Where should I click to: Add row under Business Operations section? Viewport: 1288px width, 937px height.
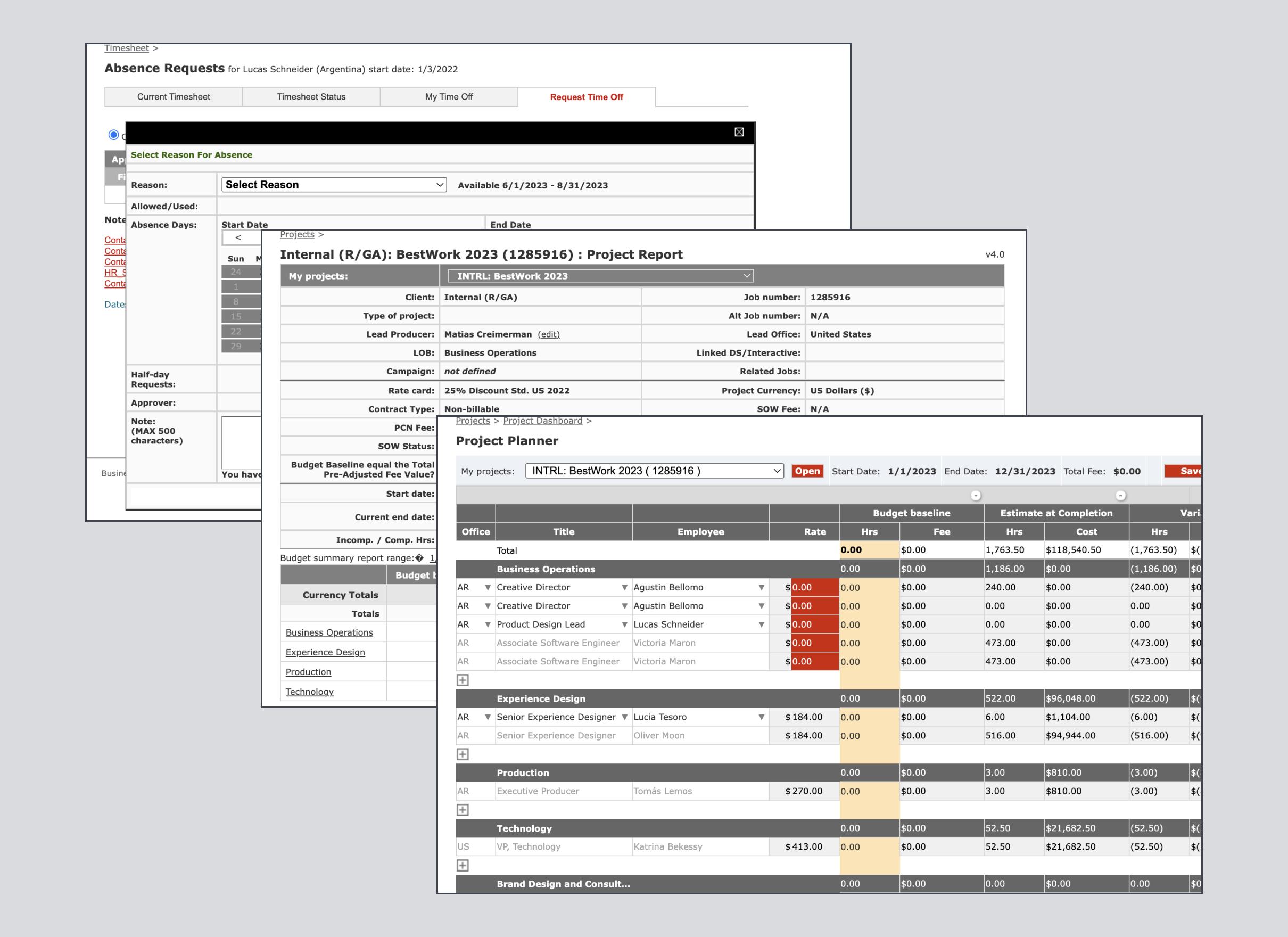463,680
